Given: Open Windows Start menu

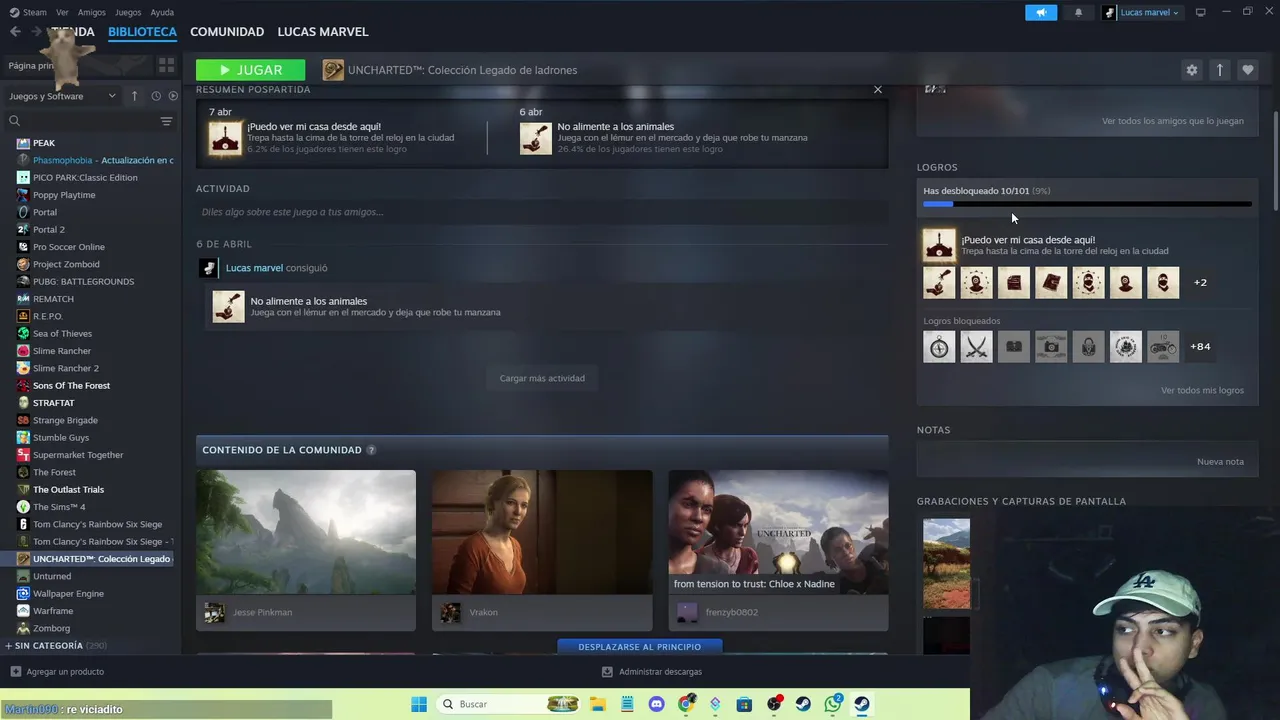Looking at the screenshot, I should click(419, 704).
